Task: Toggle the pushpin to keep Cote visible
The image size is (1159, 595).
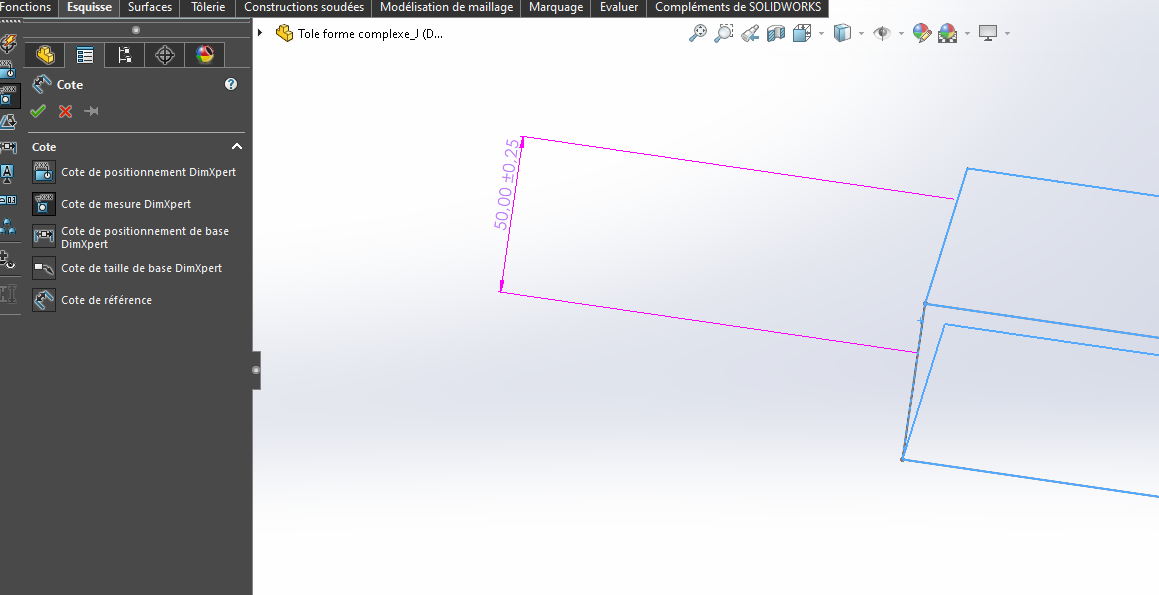Action: (x=91, y=111)
